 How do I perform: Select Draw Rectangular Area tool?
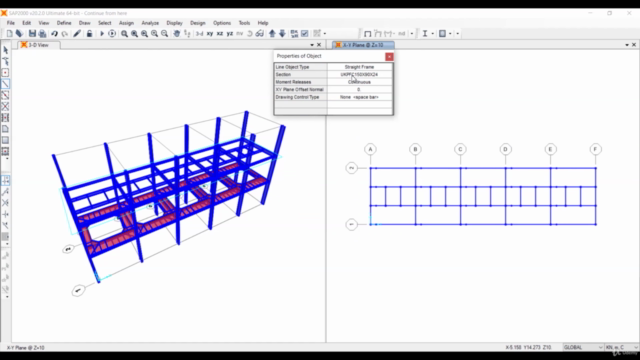[5, 140]
